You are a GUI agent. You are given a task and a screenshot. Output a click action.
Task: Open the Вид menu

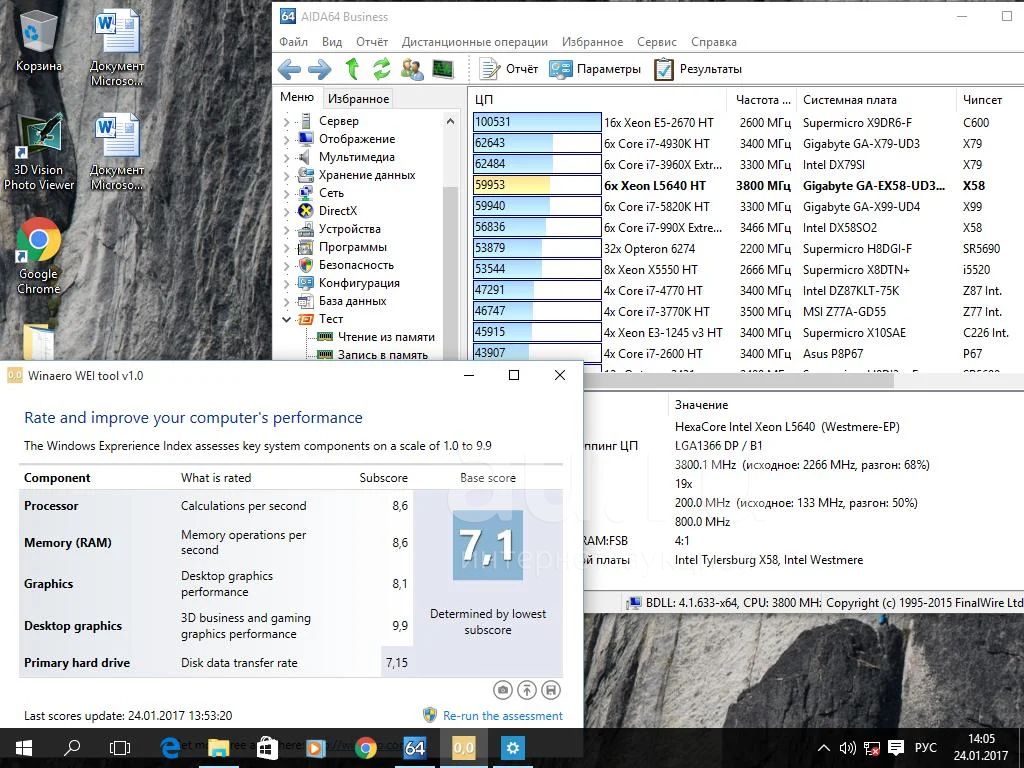pos(332,42)
